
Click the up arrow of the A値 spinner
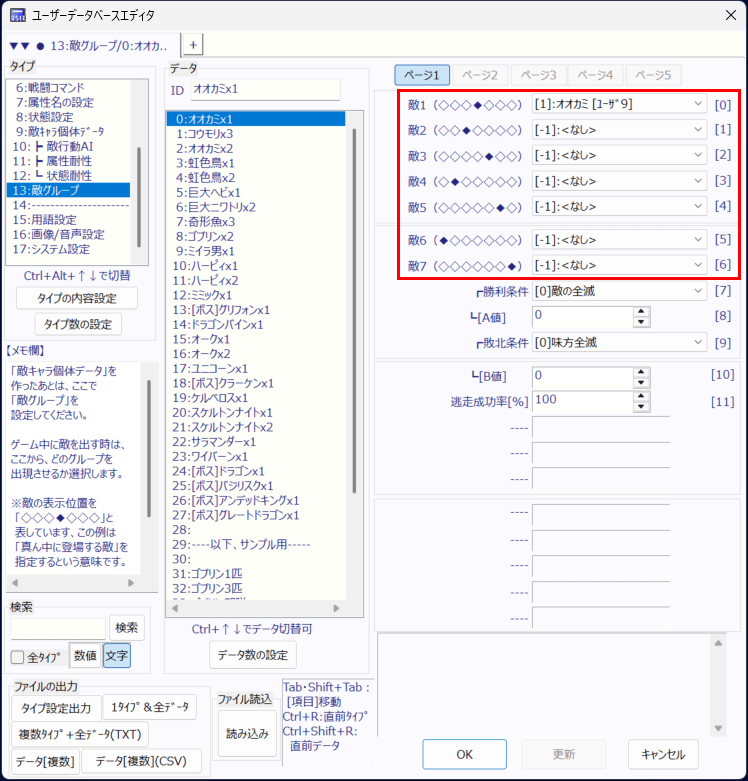(x=641, y=311)
